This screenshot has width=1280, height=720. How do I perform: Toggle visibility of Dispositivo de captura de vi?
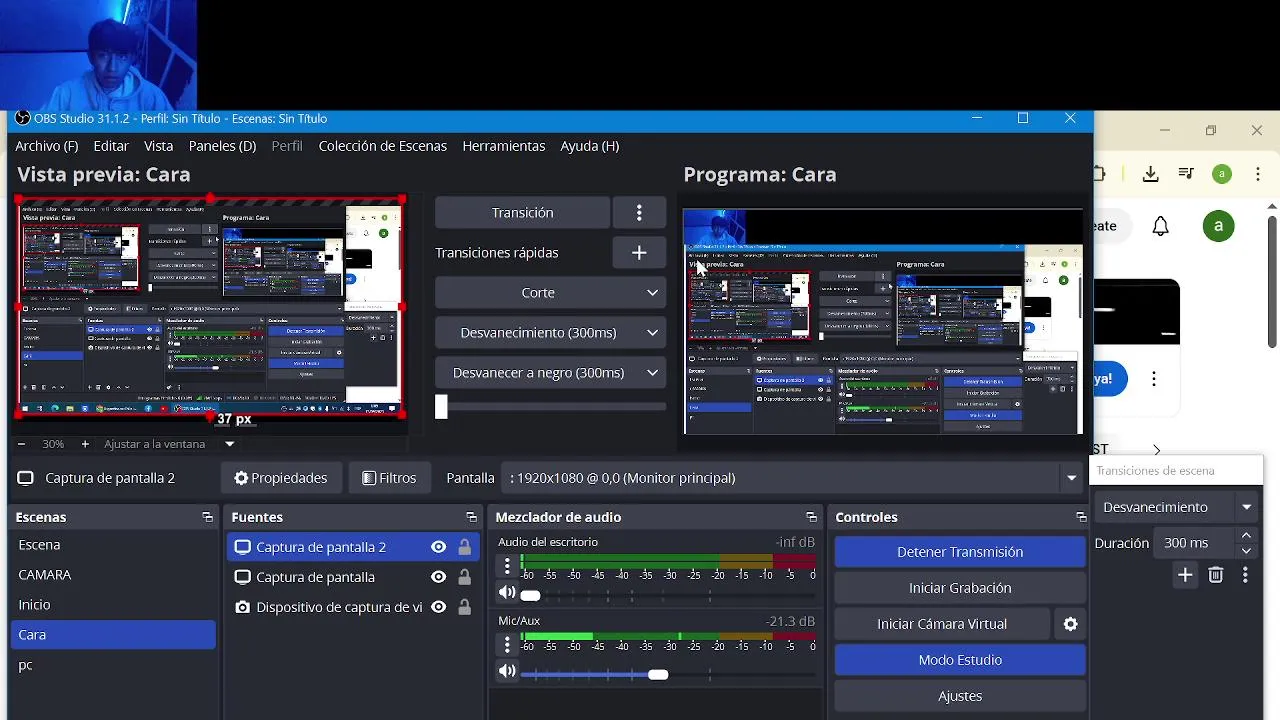438,607
